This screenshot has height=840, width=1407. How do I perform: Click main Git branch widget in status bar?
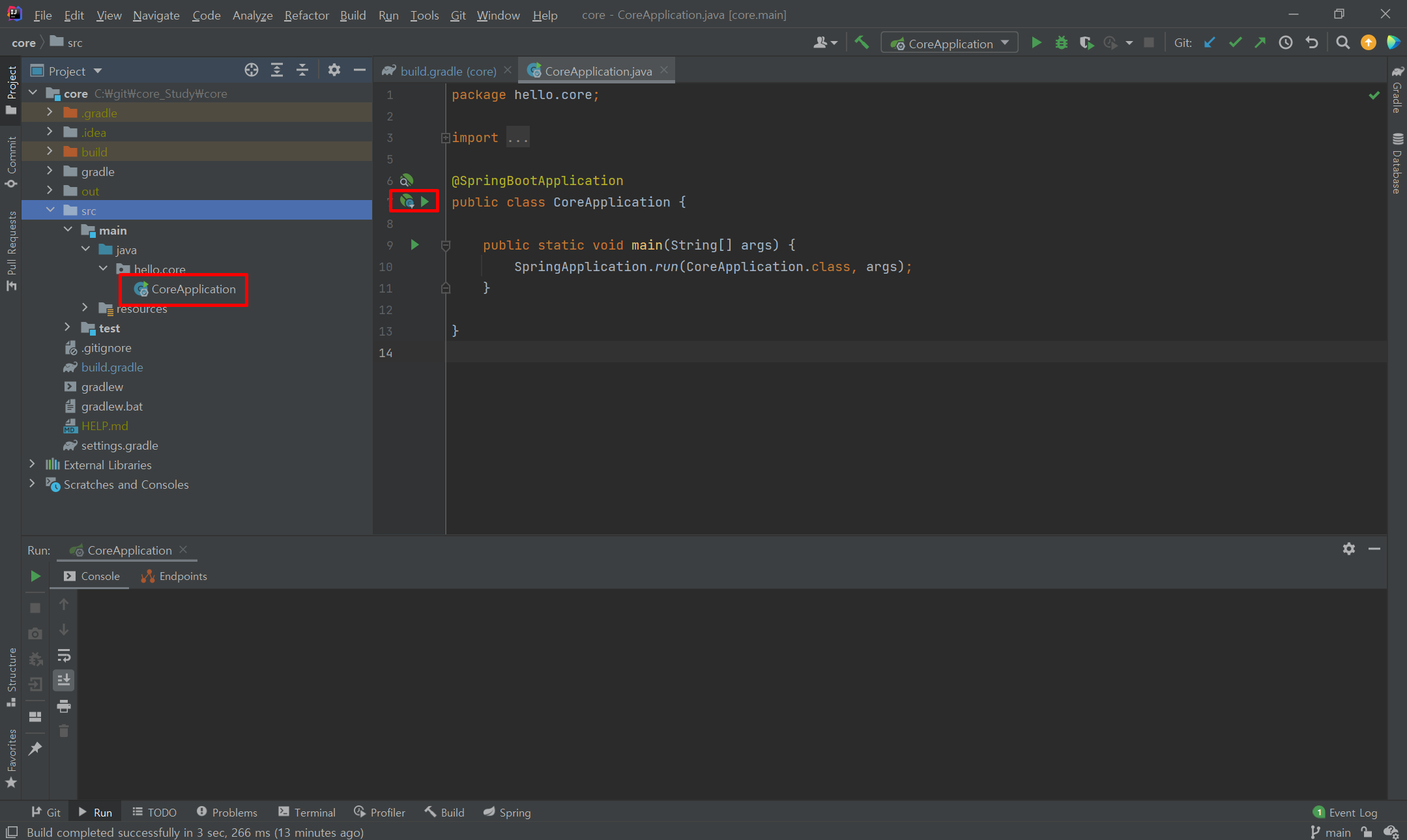click(1330, 832)
